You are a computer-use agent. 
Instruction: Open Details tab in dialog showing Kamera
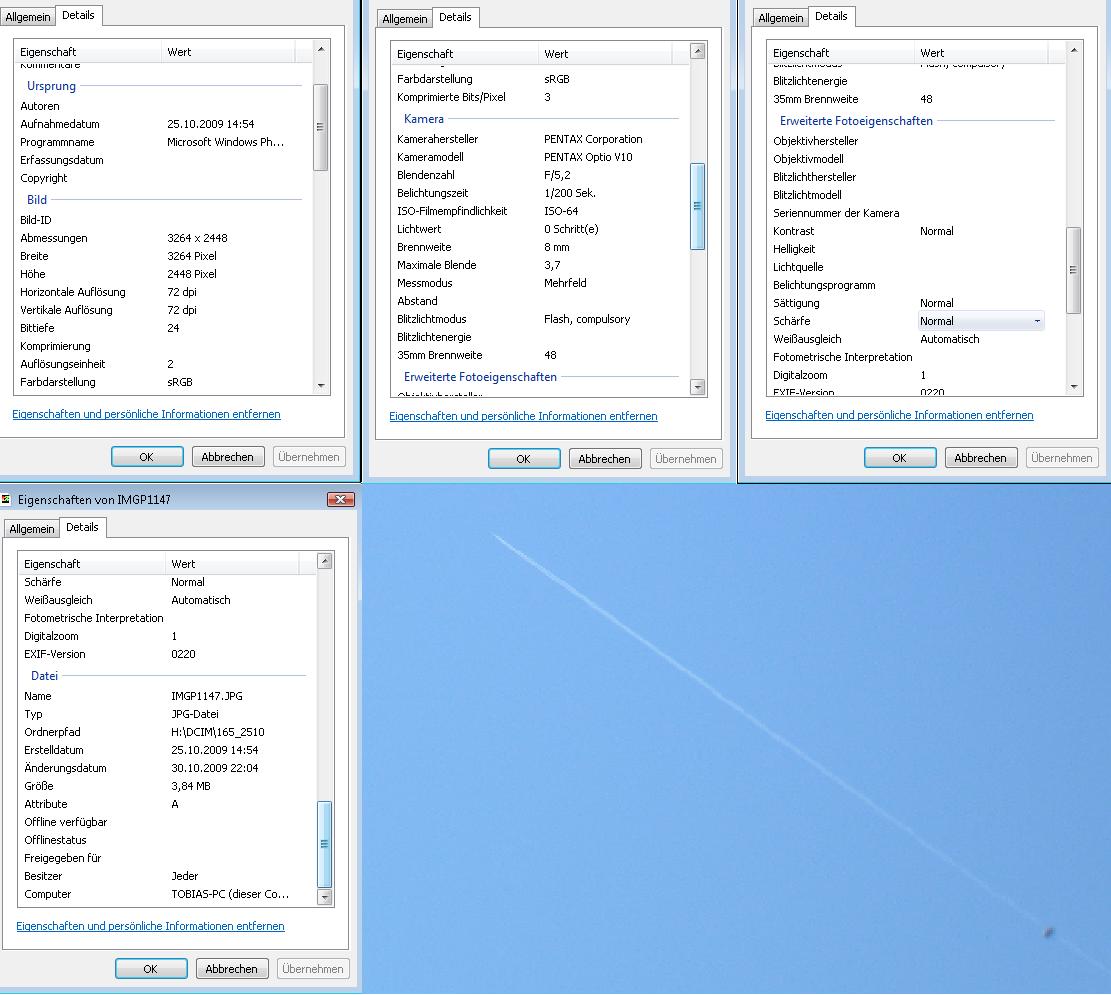pyautogui.click(x=455, y=17)
